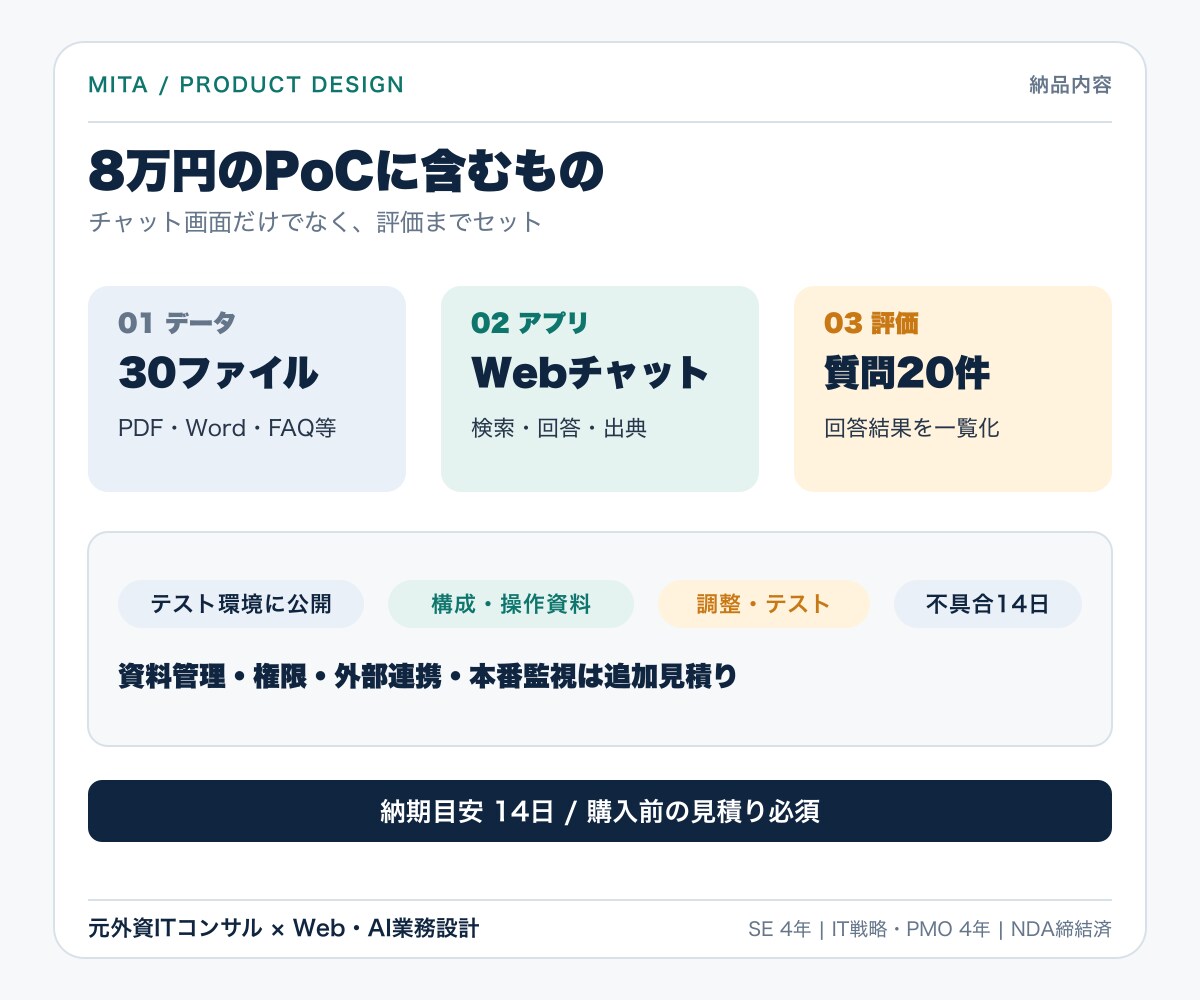Click the 不具合14日 pill

click(988, 604)
